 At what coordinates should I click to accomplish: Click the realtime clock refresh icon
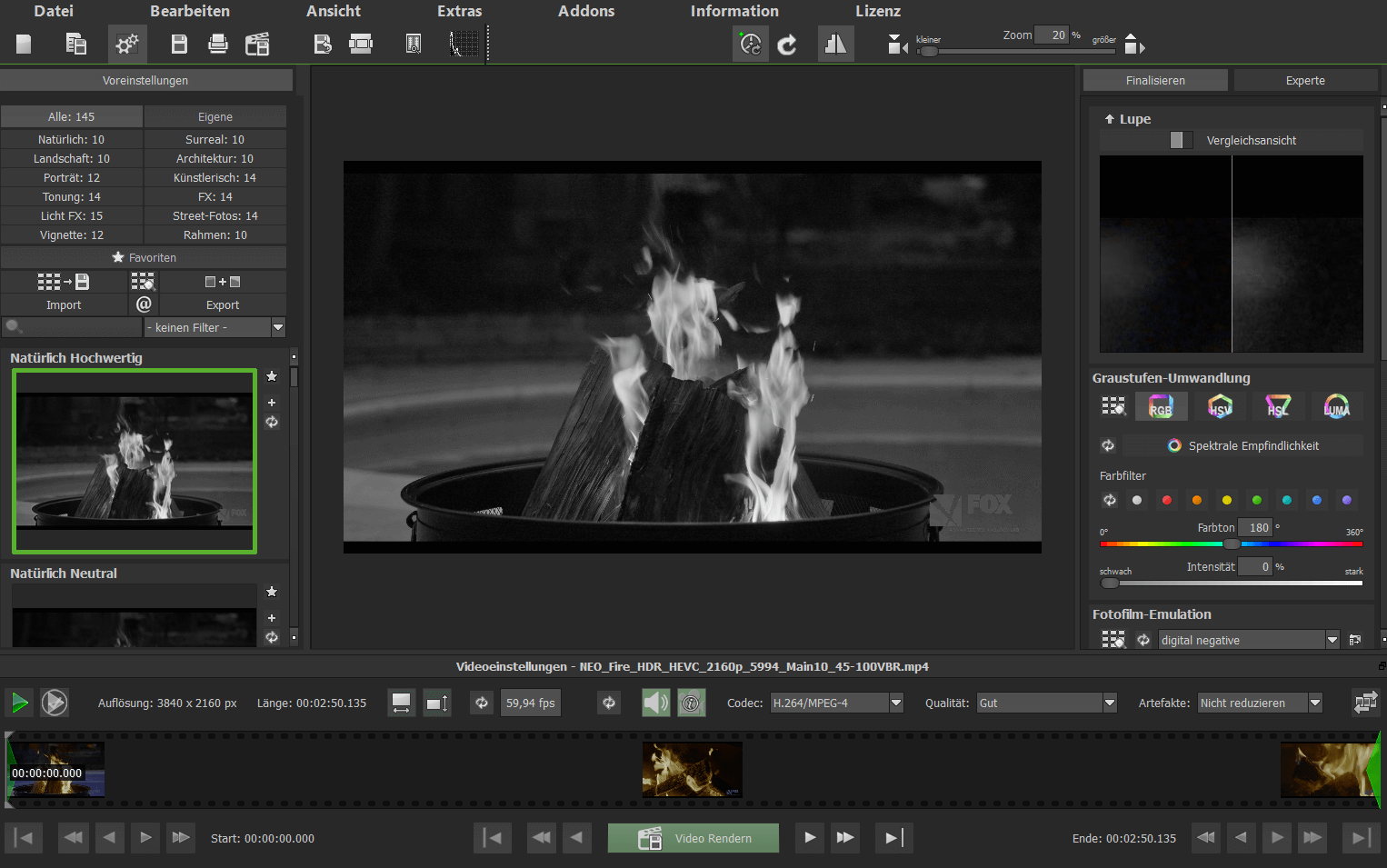pos(751,44)
